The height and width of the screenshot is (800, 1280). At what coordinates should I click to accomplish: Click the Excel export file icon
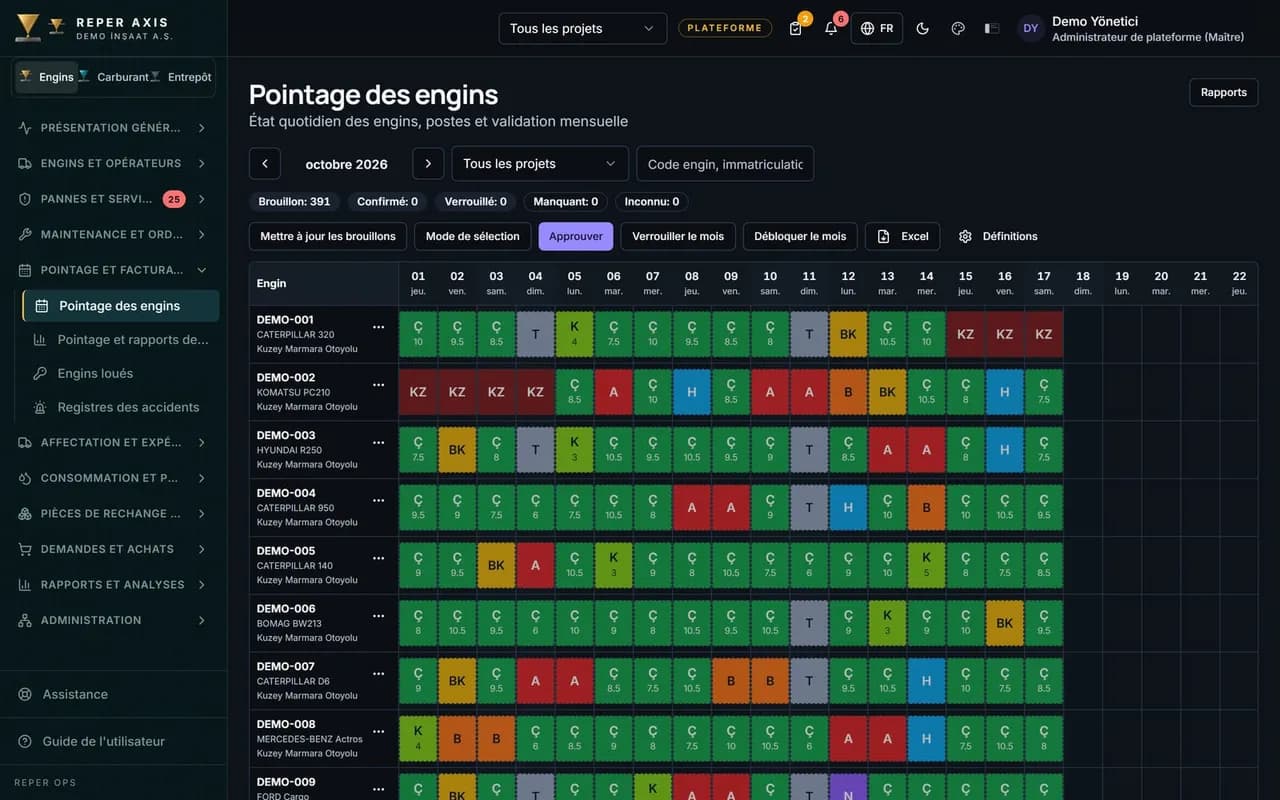(883, 236)
